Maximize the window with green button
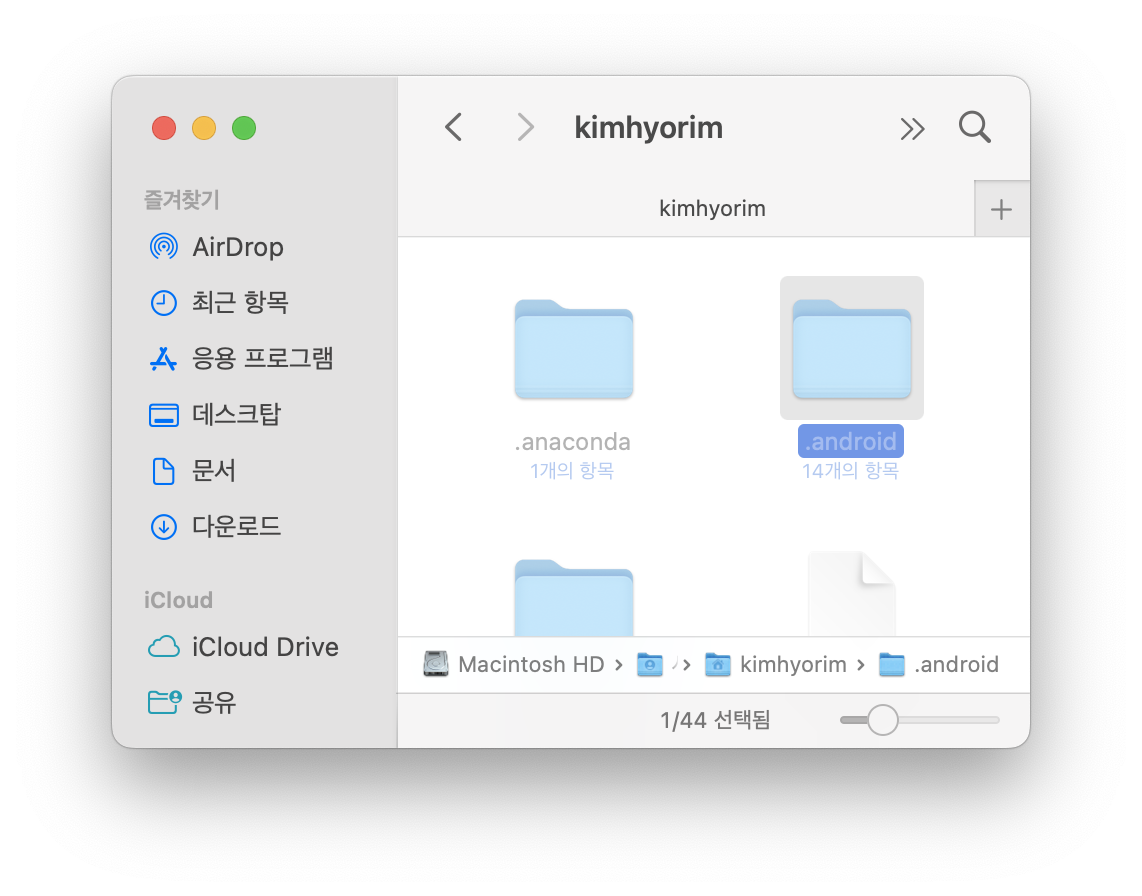 pyautogui.click(x=244, y=127)
